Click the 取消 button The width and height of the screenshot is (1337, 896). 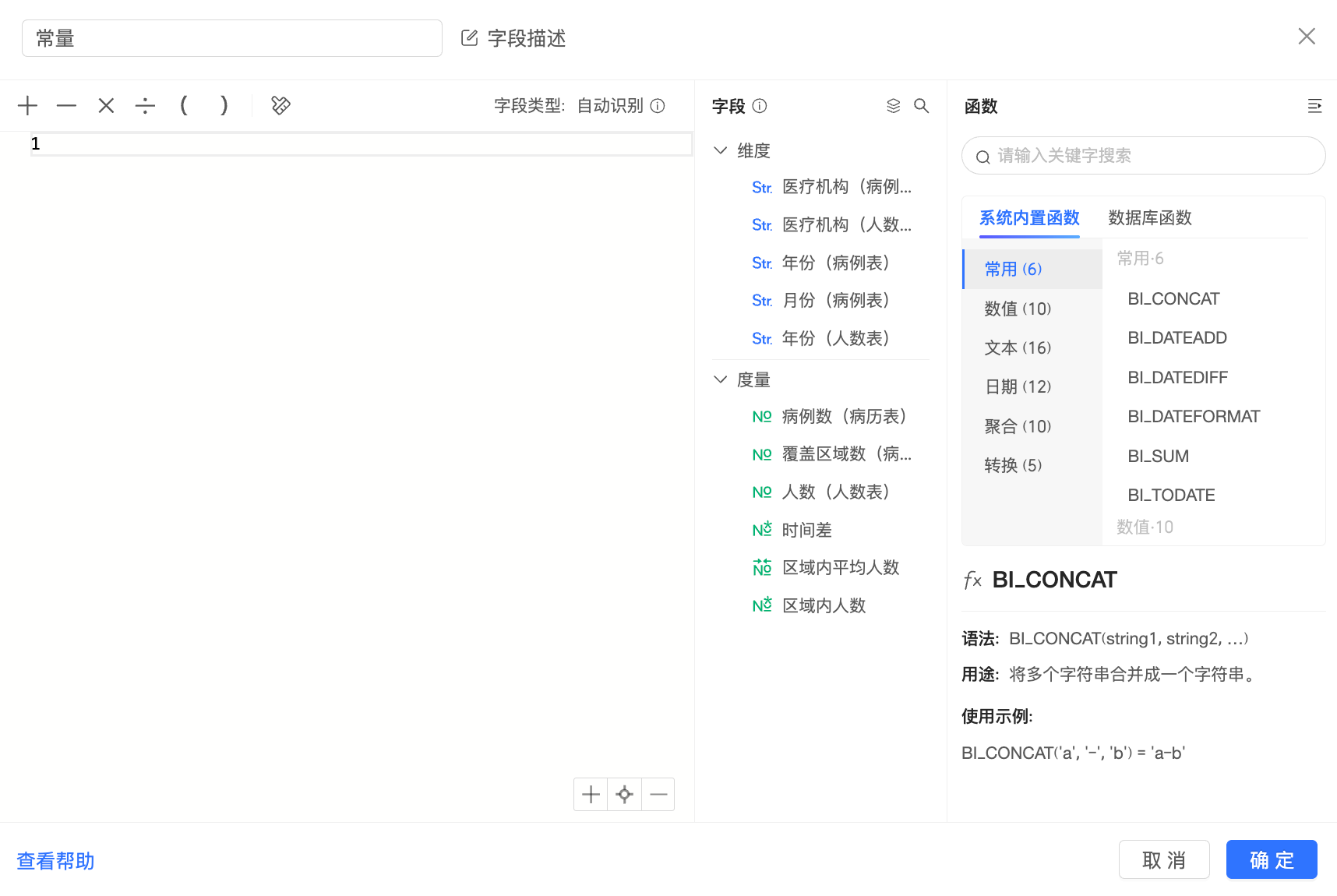pyautogui.click(x=1164, y=859)
